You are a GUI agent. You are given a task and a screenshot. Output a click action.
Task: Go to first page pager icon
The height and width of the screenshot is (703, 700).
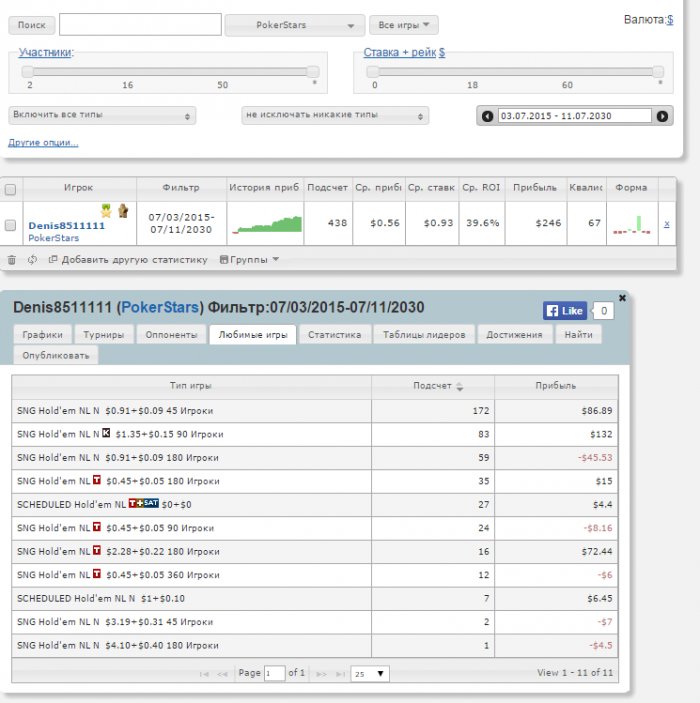pos(204,674)
